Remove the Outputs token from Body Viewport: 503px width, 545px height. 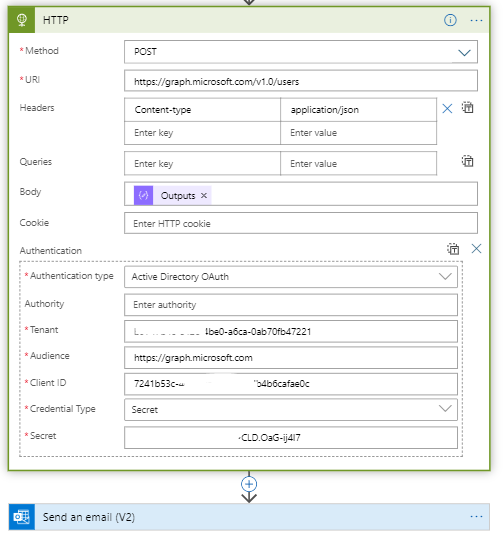204,196
